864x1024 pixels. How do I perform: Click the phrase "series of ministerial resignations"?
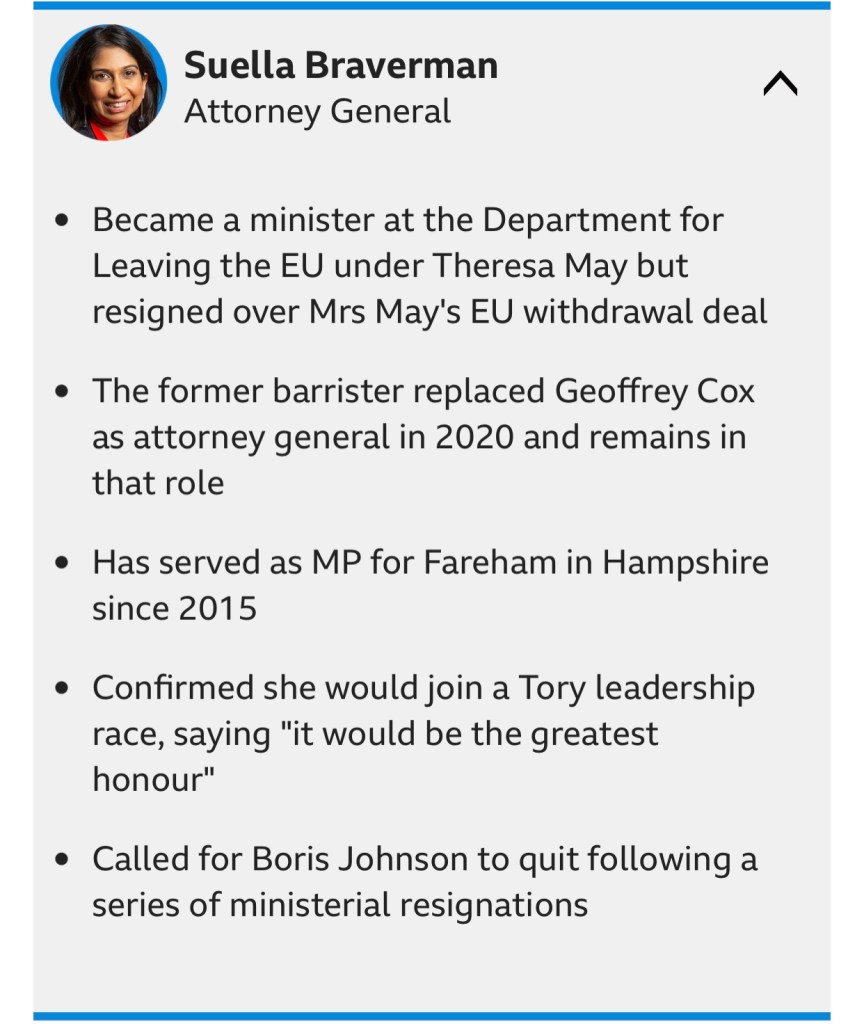[340, 905]
